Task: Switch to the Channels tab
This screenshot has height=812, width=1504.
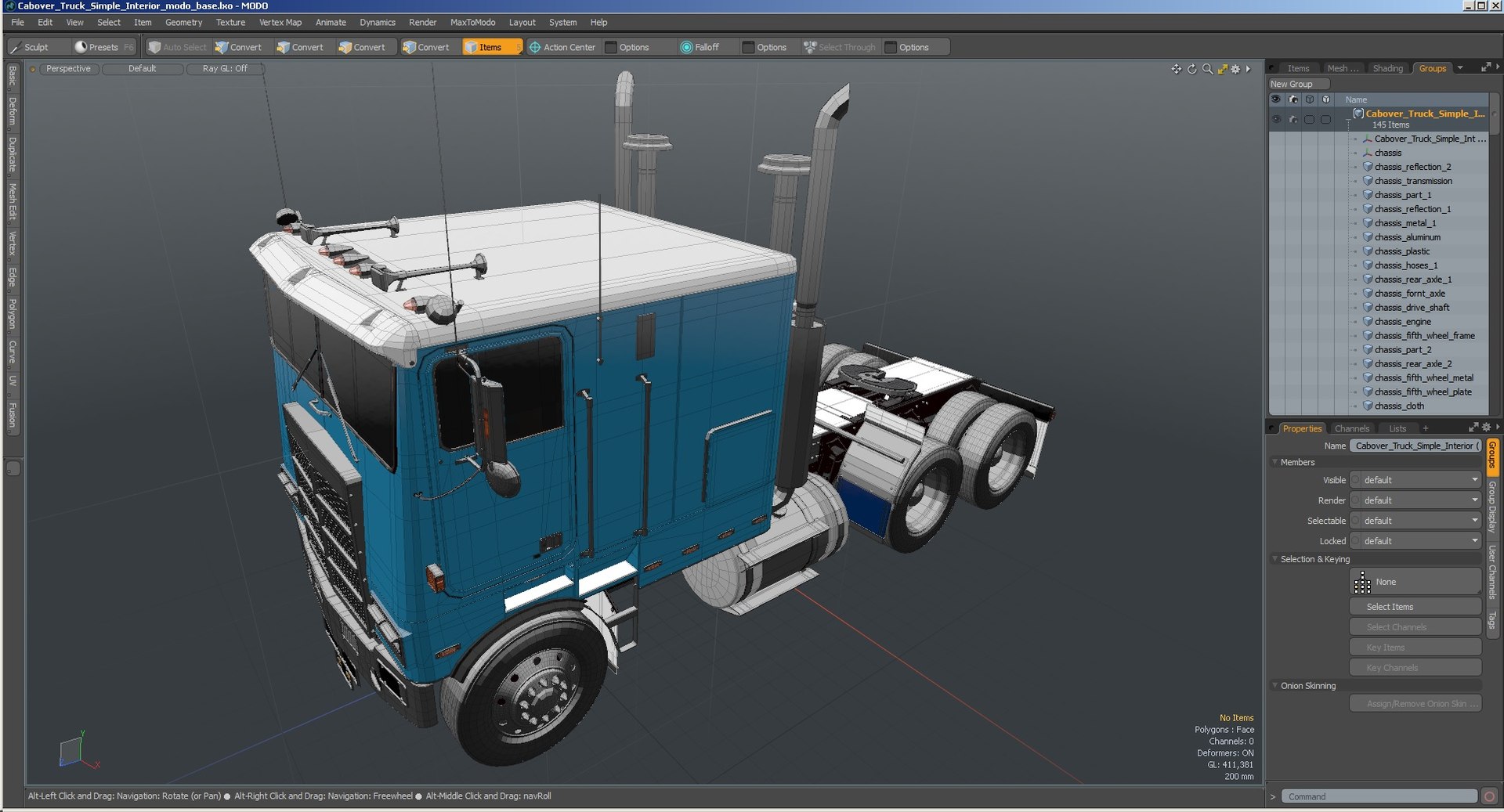Action: 1352,428
